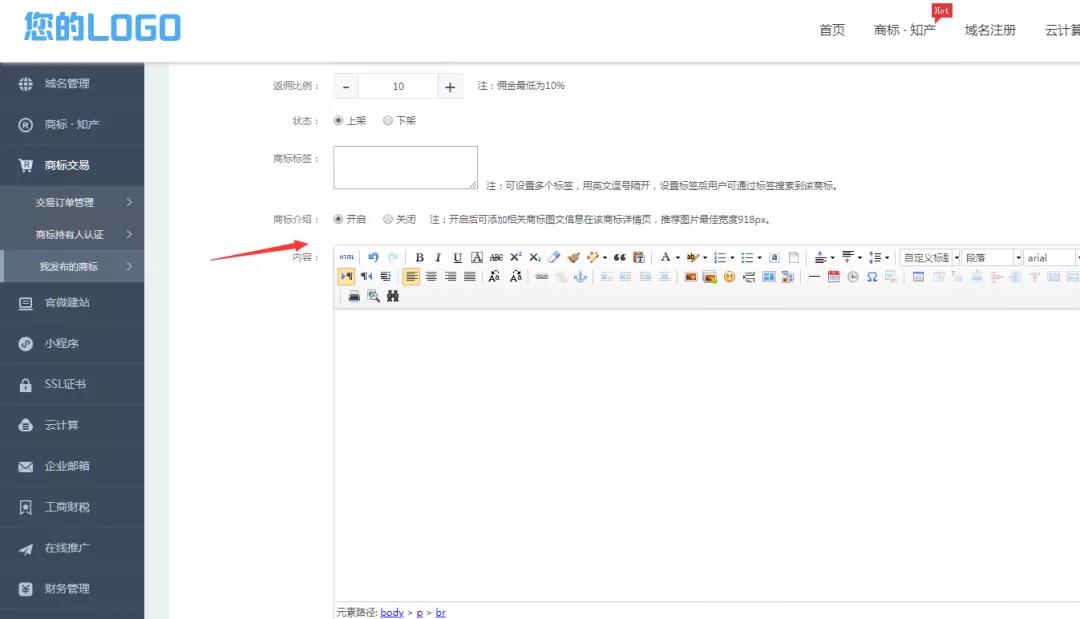Click the italic formatting icon
Viewport: 1080px width, 619px height.
click(x=438, y=258)
